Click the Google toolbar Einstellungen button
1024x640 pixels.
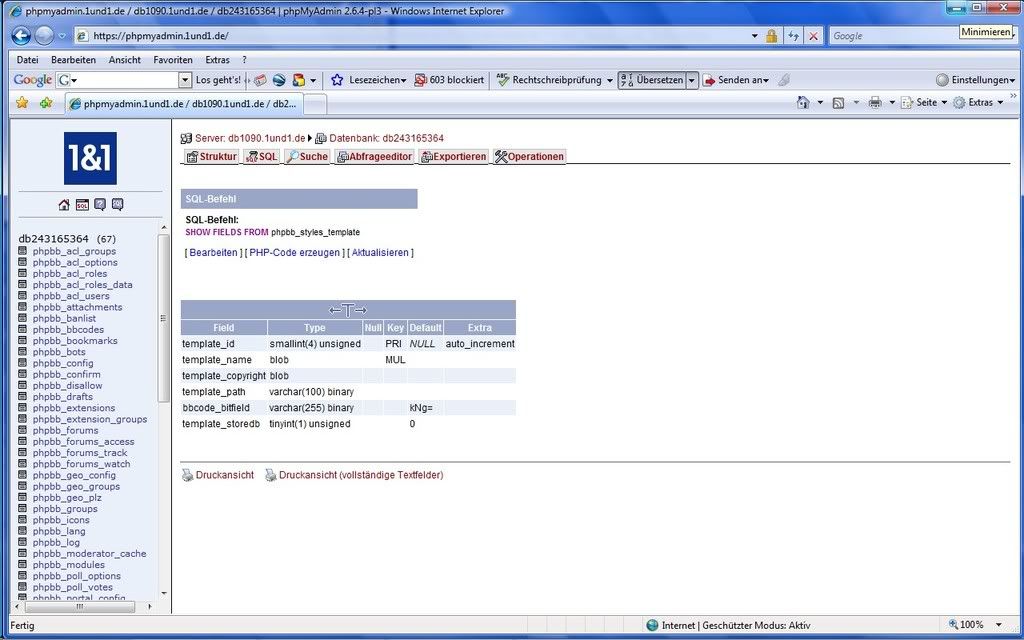click(976, 80)
